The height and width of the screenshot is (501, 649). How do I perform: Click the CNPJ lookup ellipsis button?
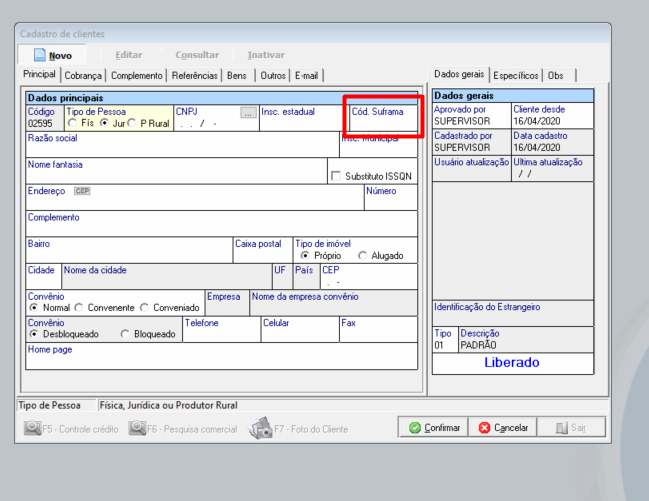(x=248, y=112)
